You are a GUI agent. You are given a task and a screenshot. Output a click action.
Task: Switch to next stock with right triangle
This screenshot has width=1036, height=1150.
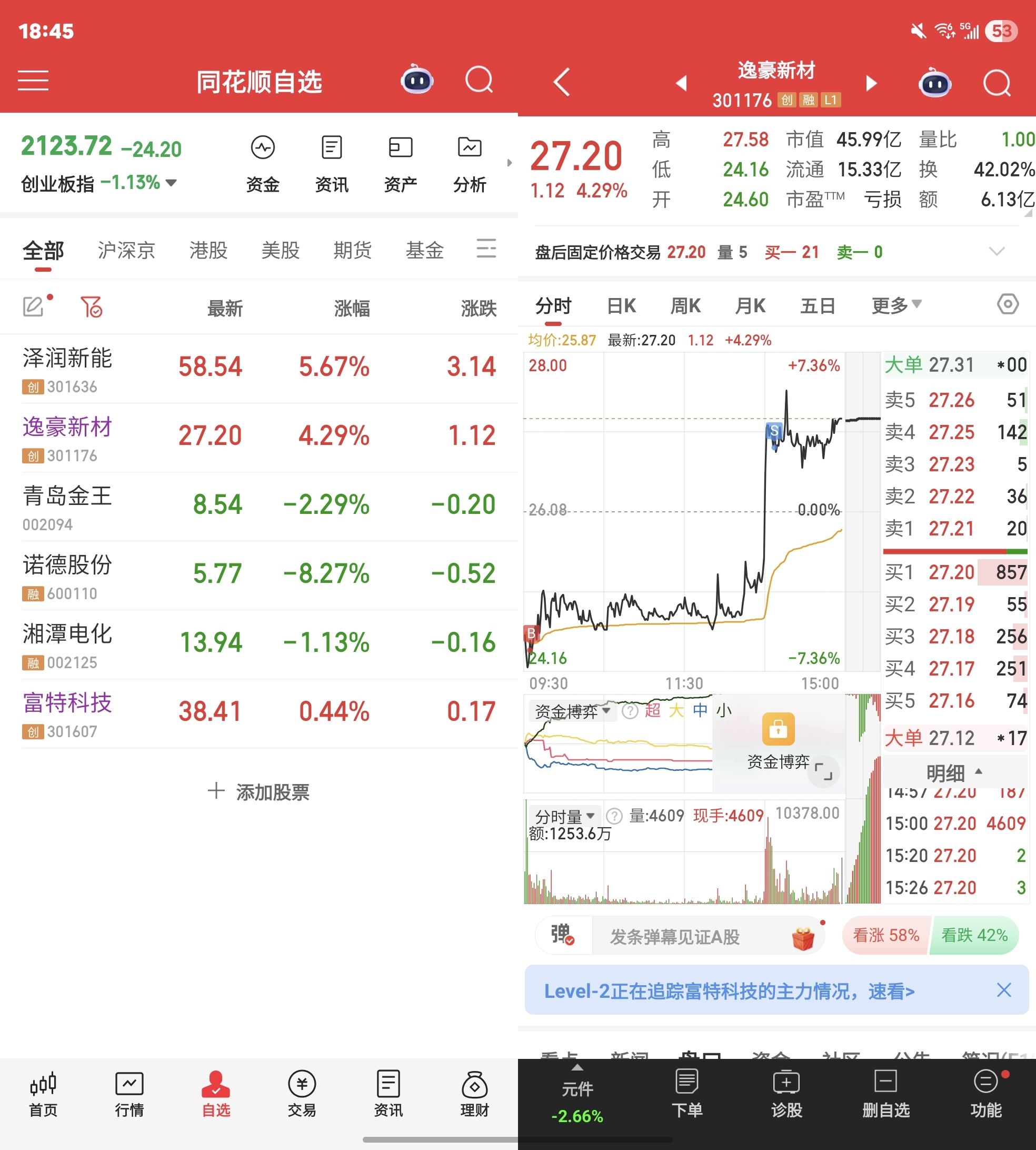pyautogui.click(x=871, y=83)
